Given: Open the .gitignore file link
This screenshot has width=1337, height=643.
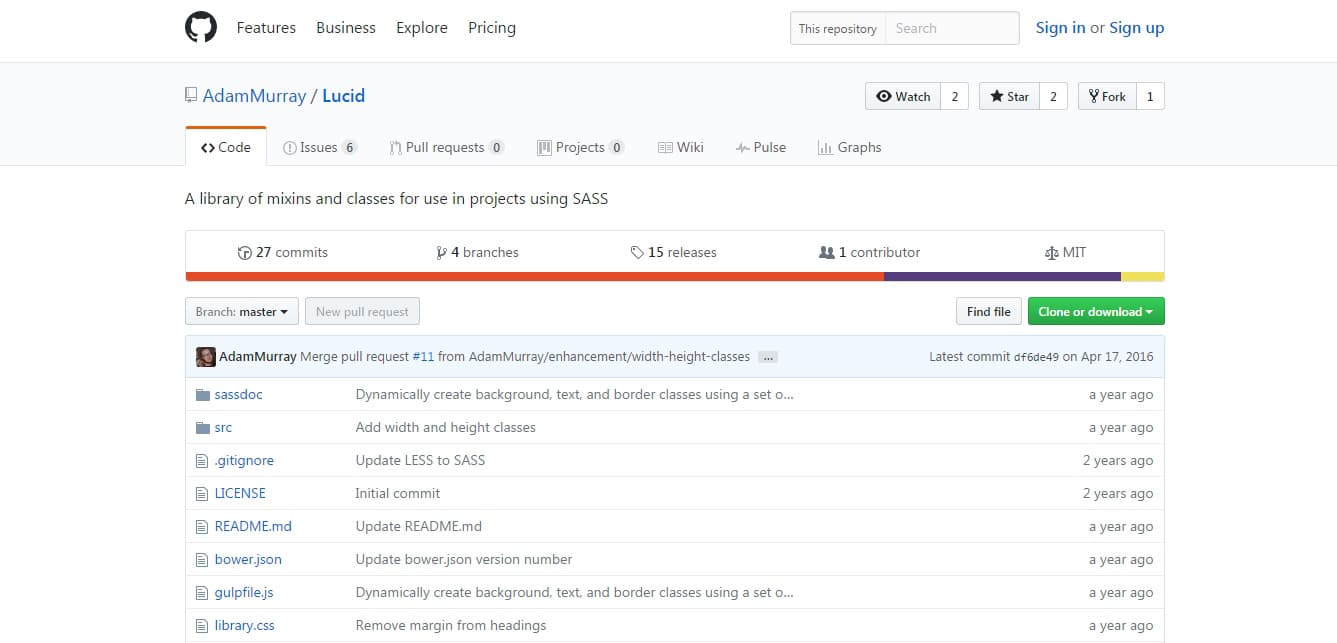Looking at the screenshot, I should [244, 460].
